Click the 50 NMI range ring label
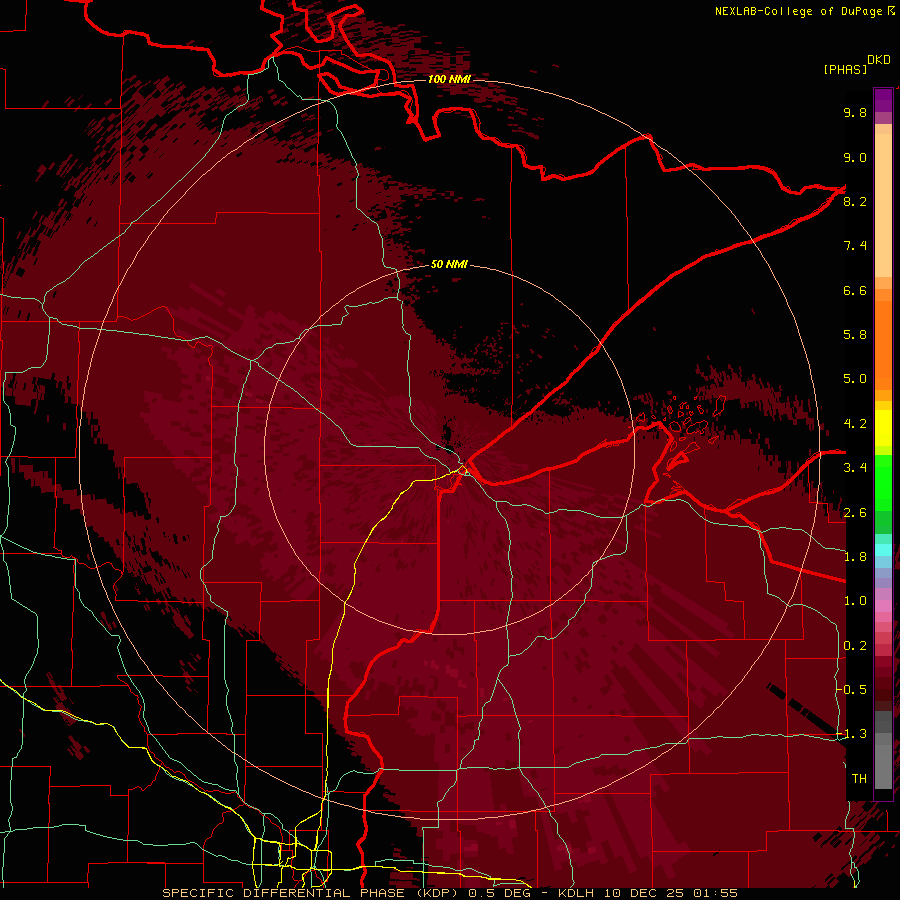 [x=449, y=264]
